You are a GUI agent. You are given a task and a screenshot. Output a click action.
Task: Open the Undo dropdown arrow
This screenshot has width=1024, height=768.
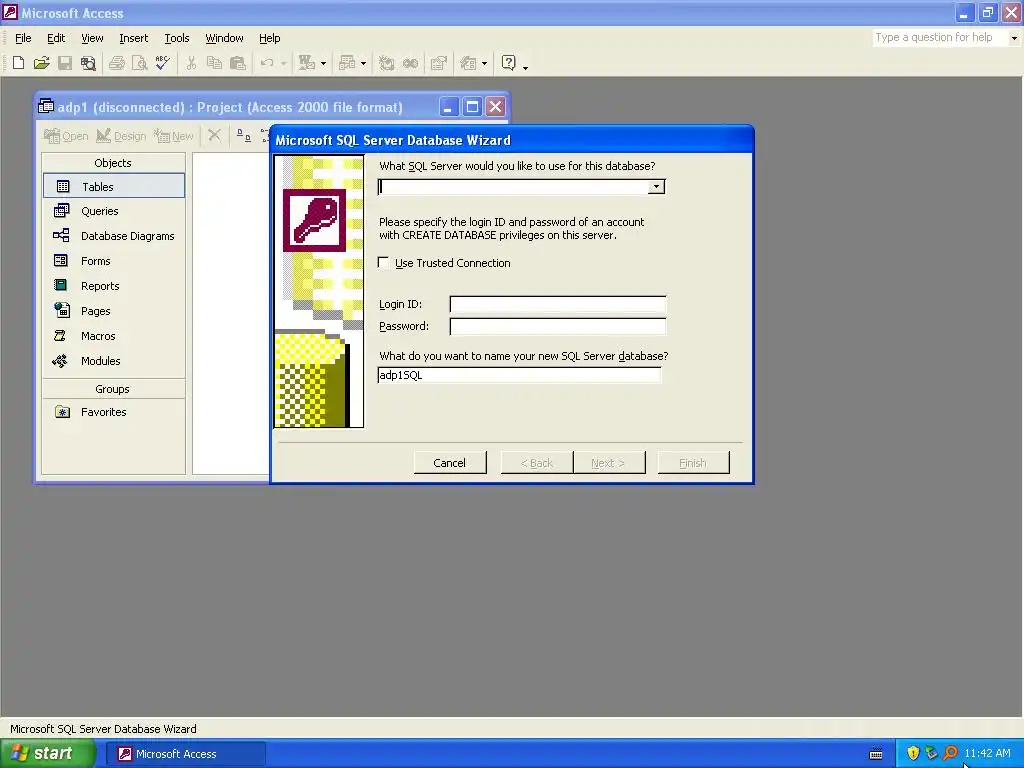[283, 63]
